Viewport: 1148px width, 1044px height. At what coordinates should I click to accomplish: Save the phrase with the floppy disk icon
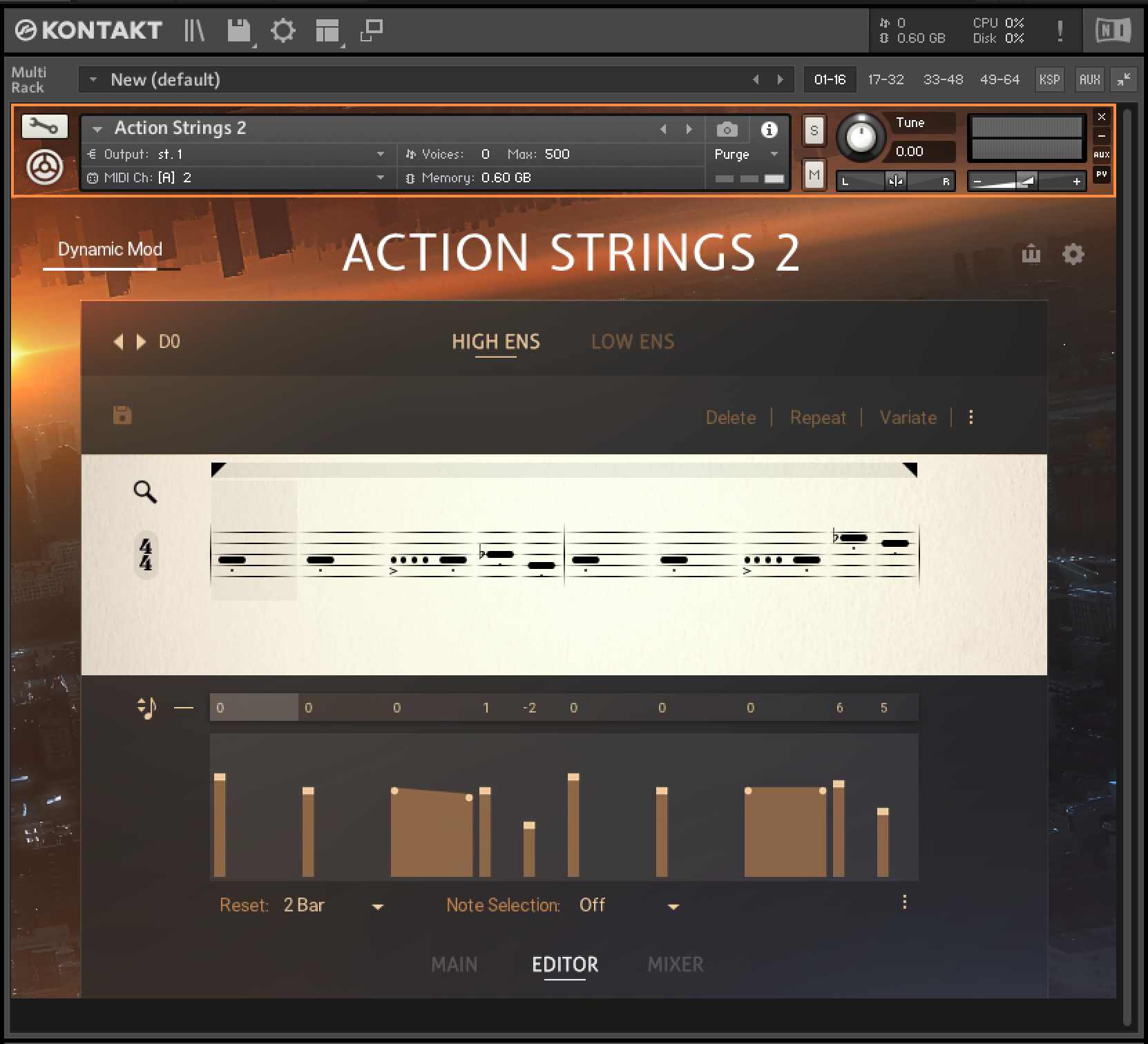pos(124,414)
